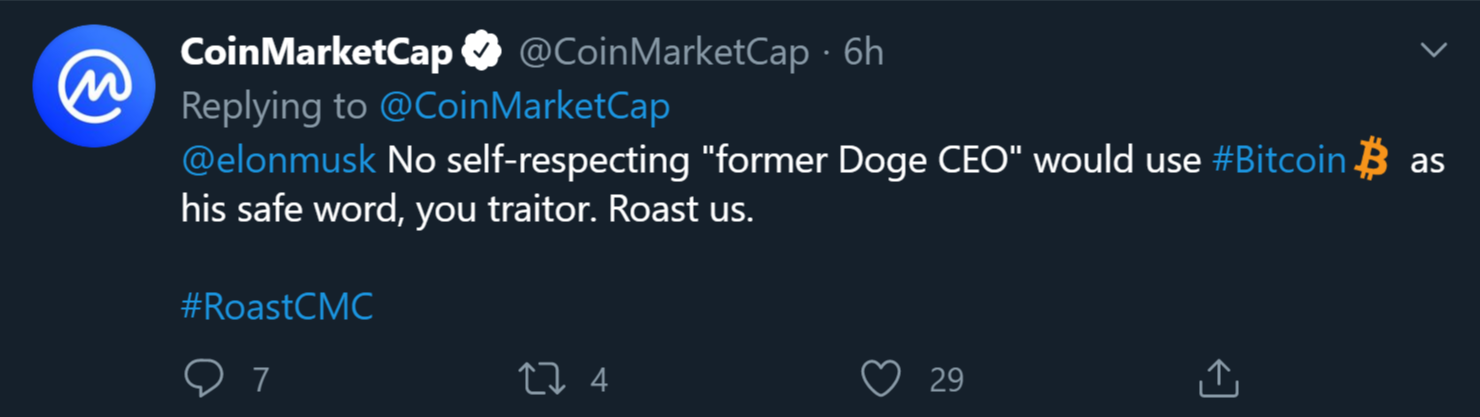
Task: Click the like count 29
Action: click(946, 380)
